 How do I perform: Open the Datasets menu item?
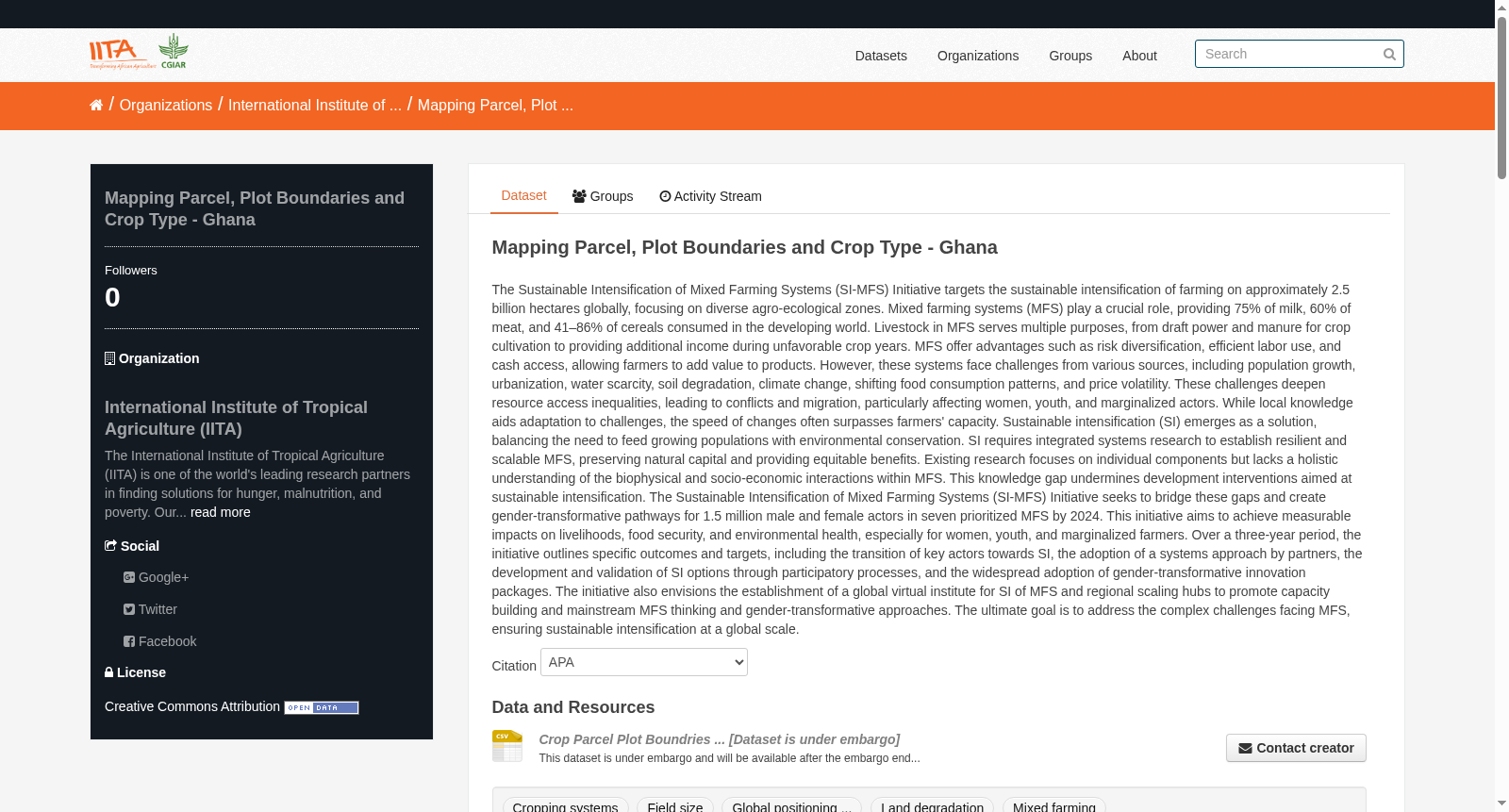pos(881,56)
